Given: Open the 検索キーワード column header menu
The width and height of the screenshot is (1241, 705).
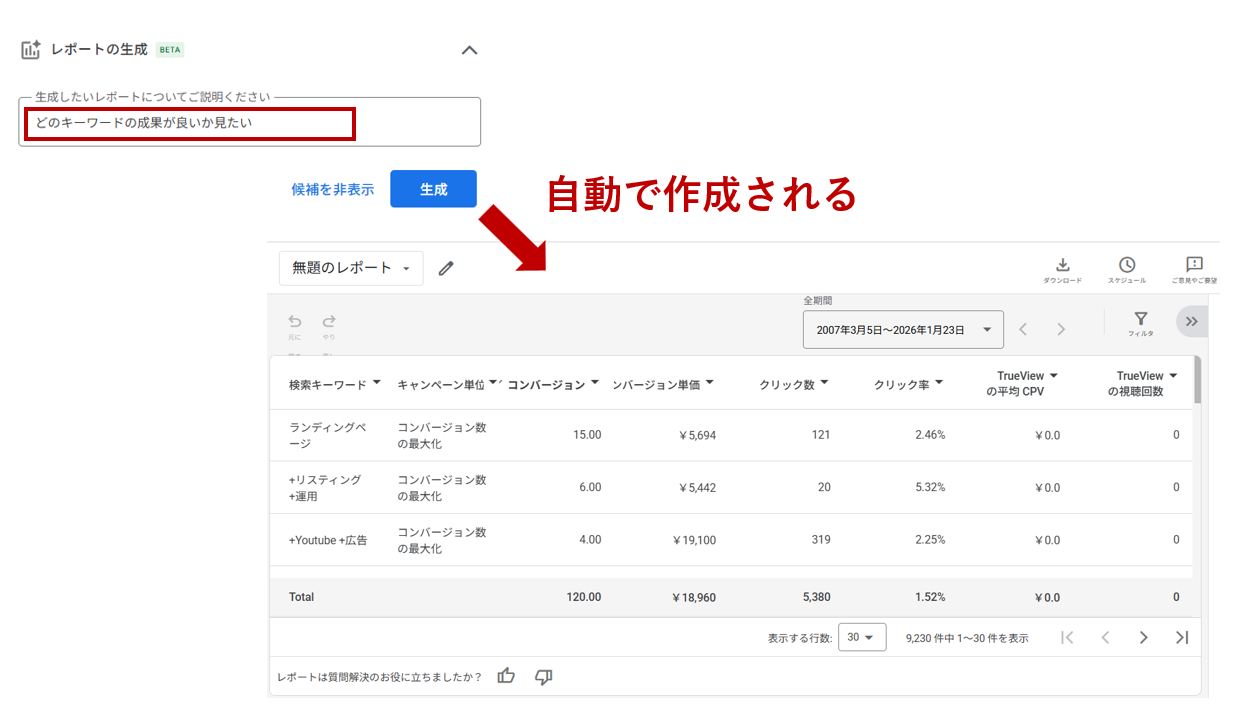Looking at the screenshot, I should coord(376,383).
